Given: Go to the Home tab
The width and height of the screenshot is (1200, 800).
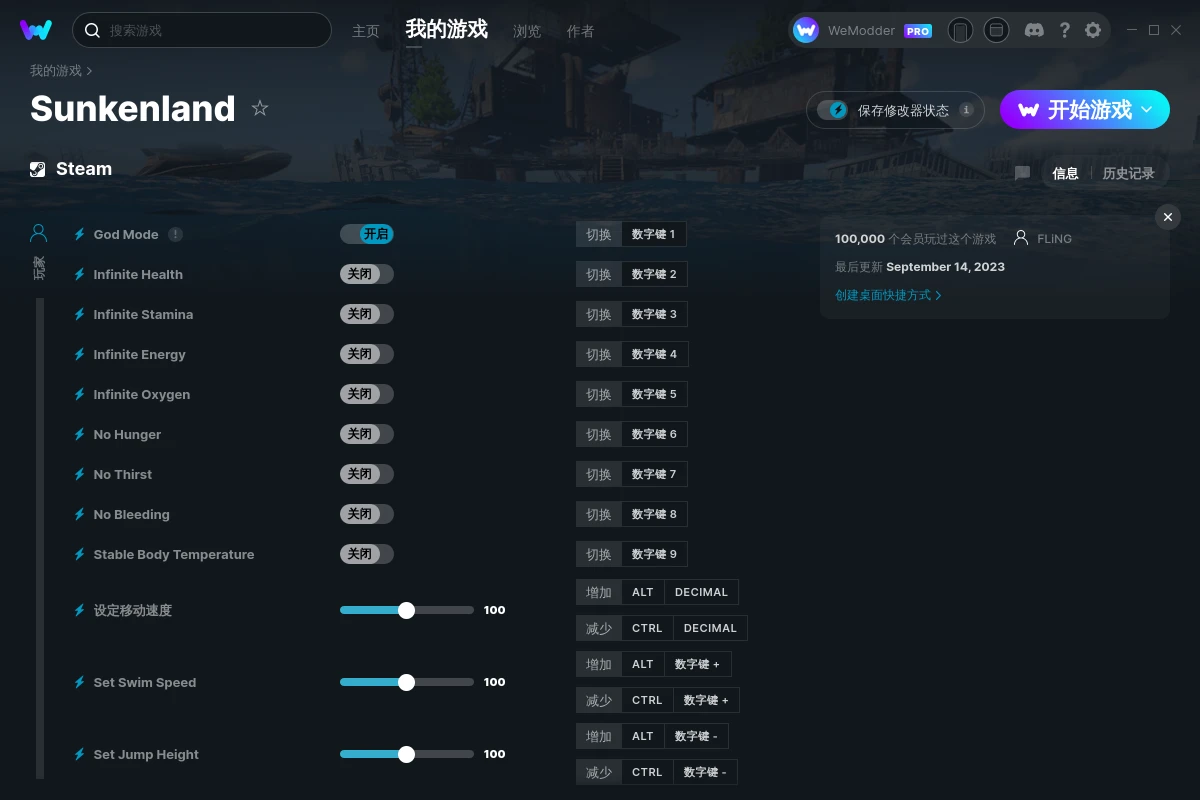Looking at the screenshot, I should click(366, 31).
